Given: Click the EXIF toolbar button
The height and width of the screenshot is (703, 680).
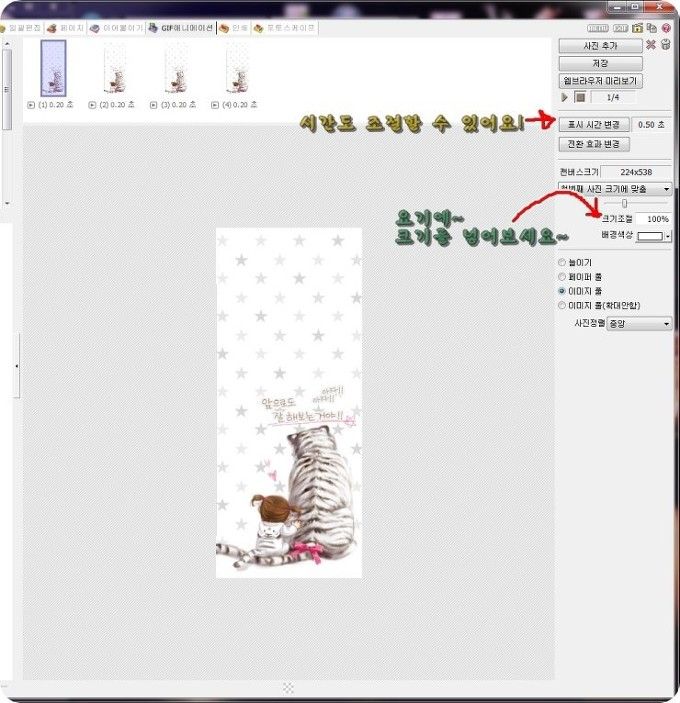Looking at the screenshot, I should tap(620, 28).
